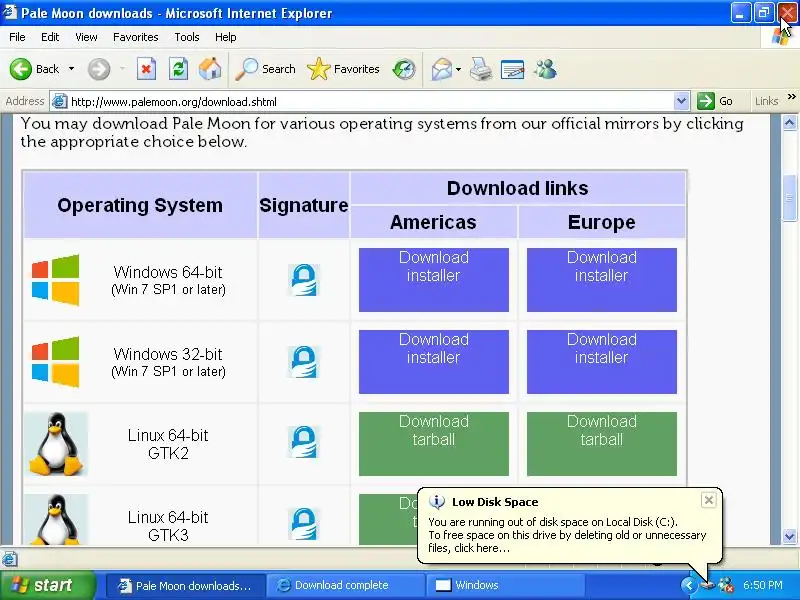Screen dimensions: 800x600
Task: Click the Linux 64-bit GTK3 label
Action: tap(168, 526)
